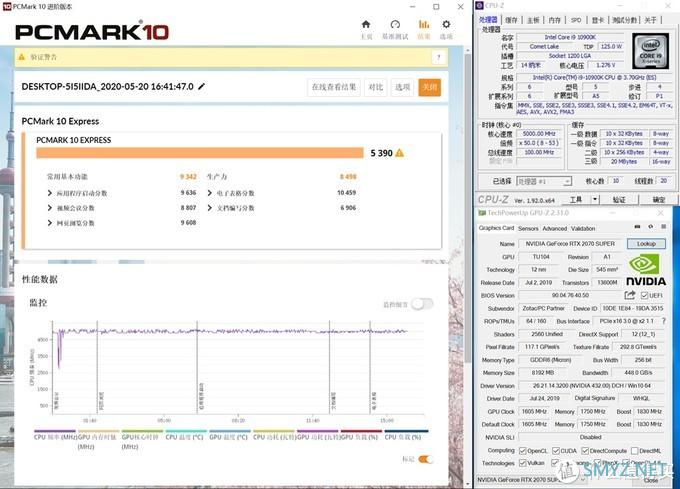Click the 在线查看结果 (view online) button
The width and height of the screenshot is (680, 489).
pos(334,87)
